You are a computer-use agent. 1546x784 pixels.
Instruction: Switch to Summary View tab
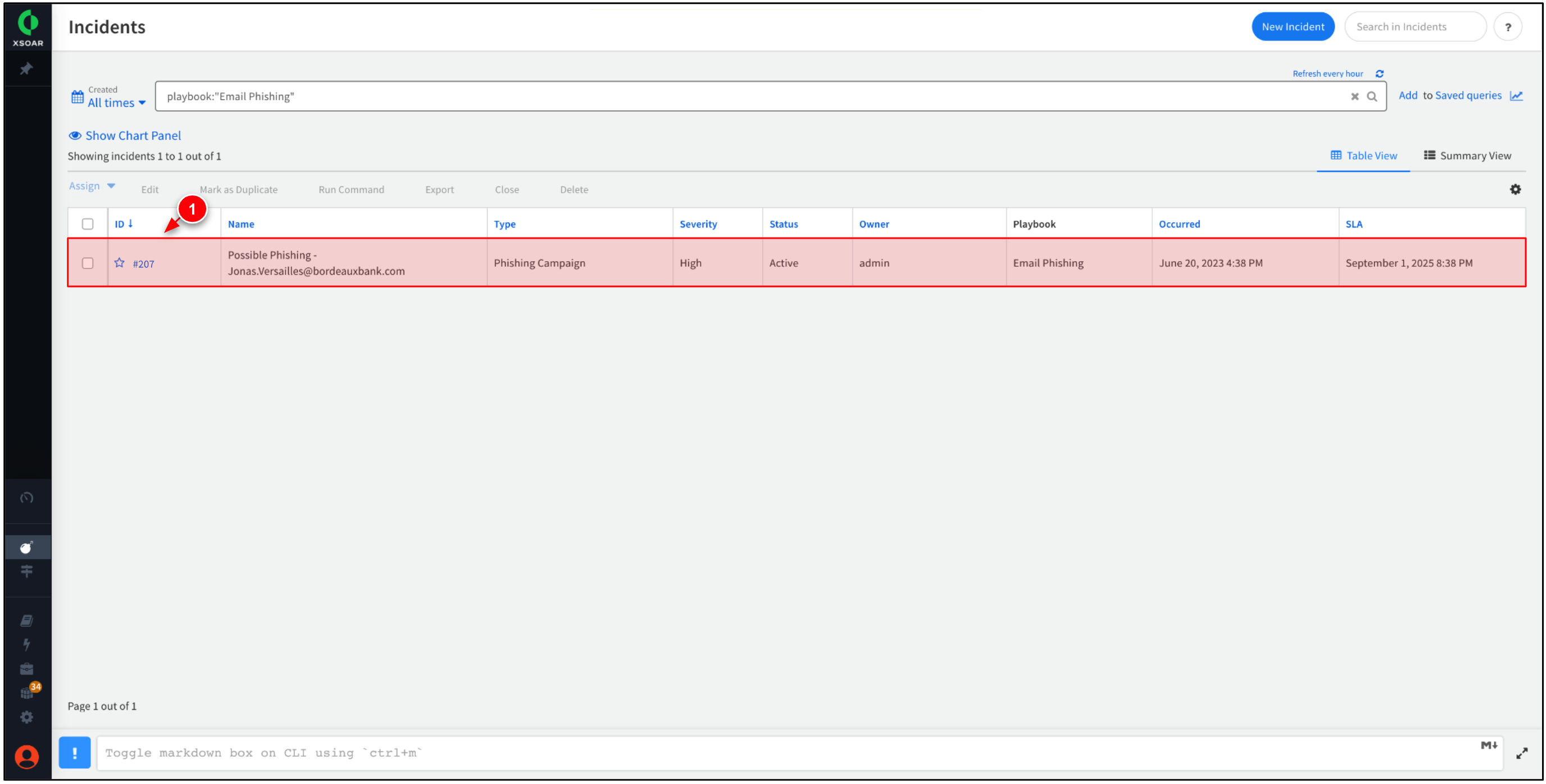[x=1468, y=155]
